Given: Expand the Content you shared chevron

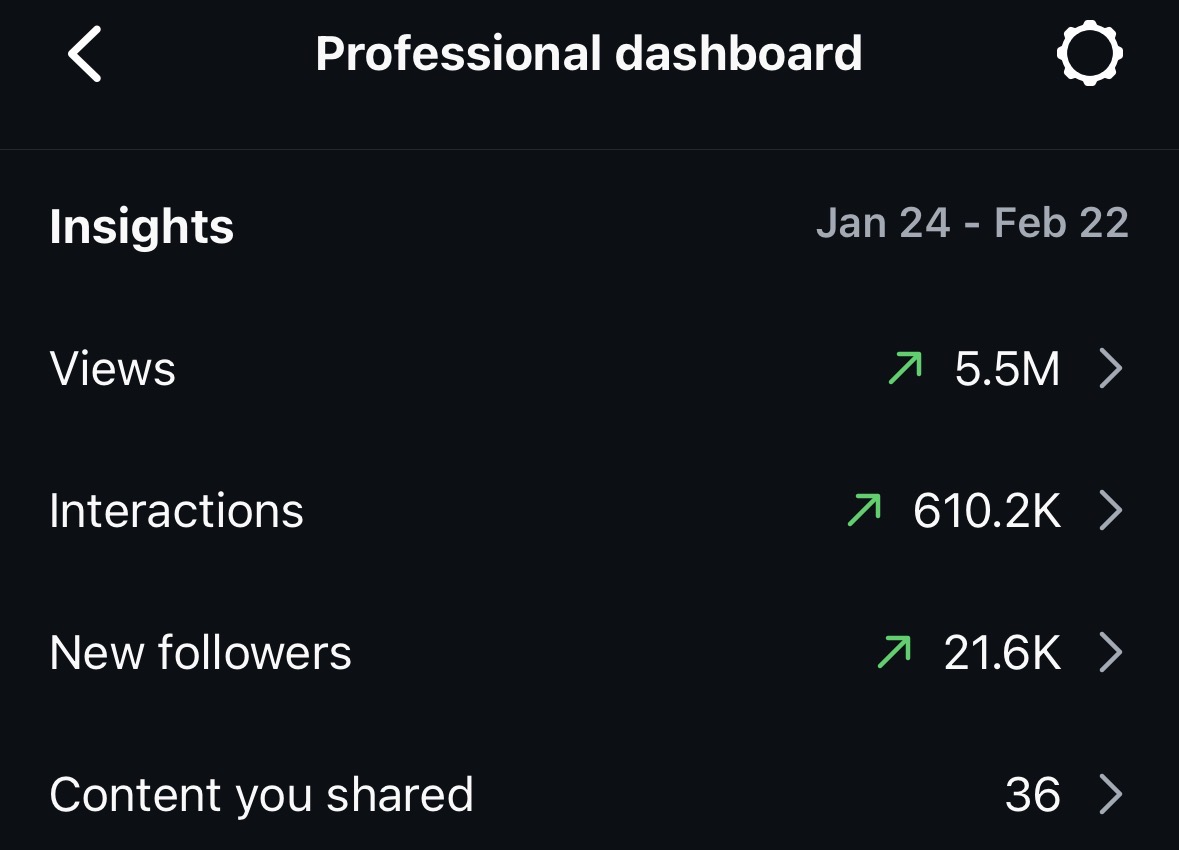Looking at the screenshot, I should click(1111, 796).
